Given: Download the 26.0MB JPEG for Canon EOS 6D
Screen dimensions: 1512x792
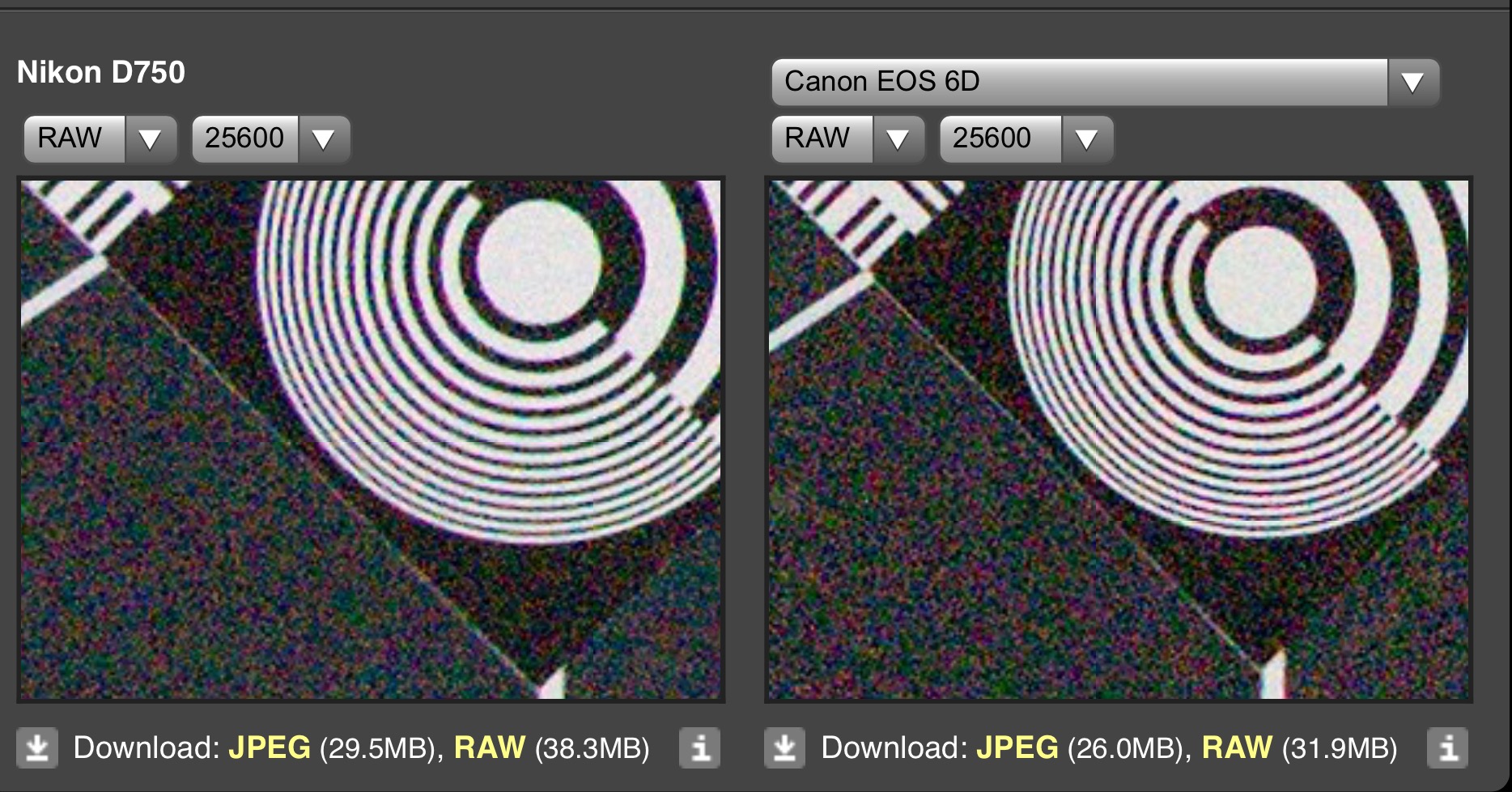Looking at the screenshot, I should (x=1017, y=747).
